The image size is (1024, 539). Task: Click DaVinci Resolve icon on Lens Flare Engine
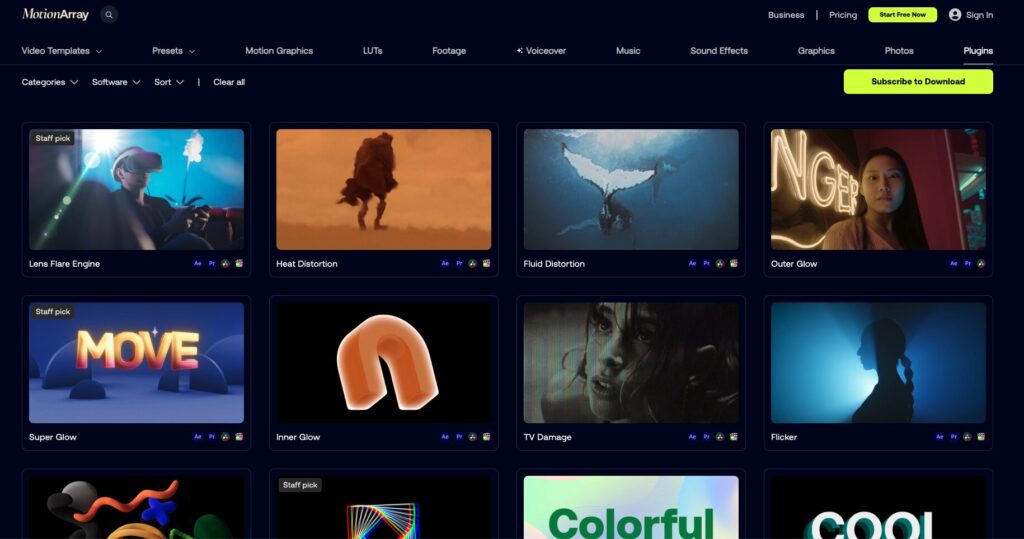[225, 263]
